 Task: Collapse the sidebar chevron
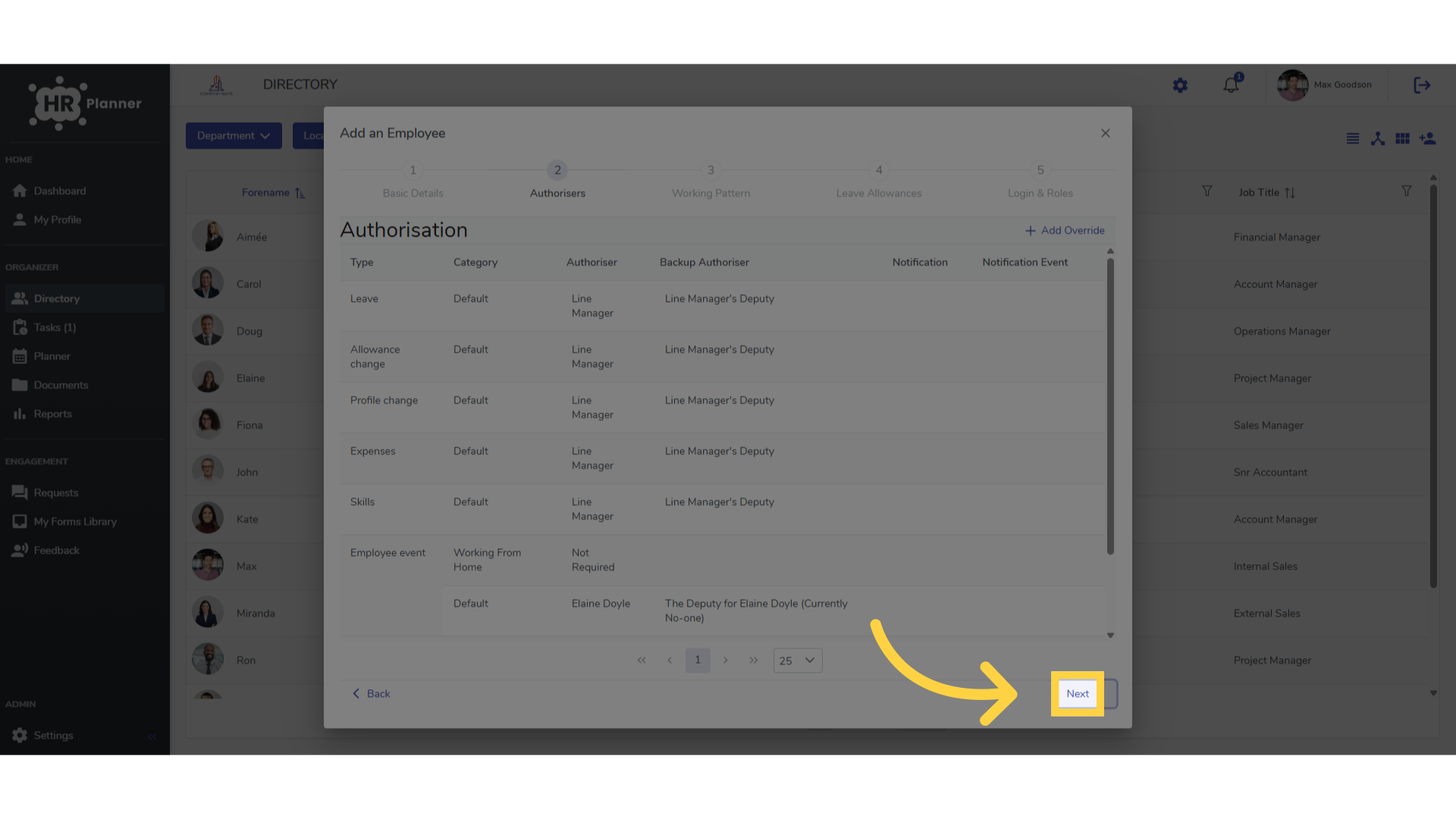(152, 736)
